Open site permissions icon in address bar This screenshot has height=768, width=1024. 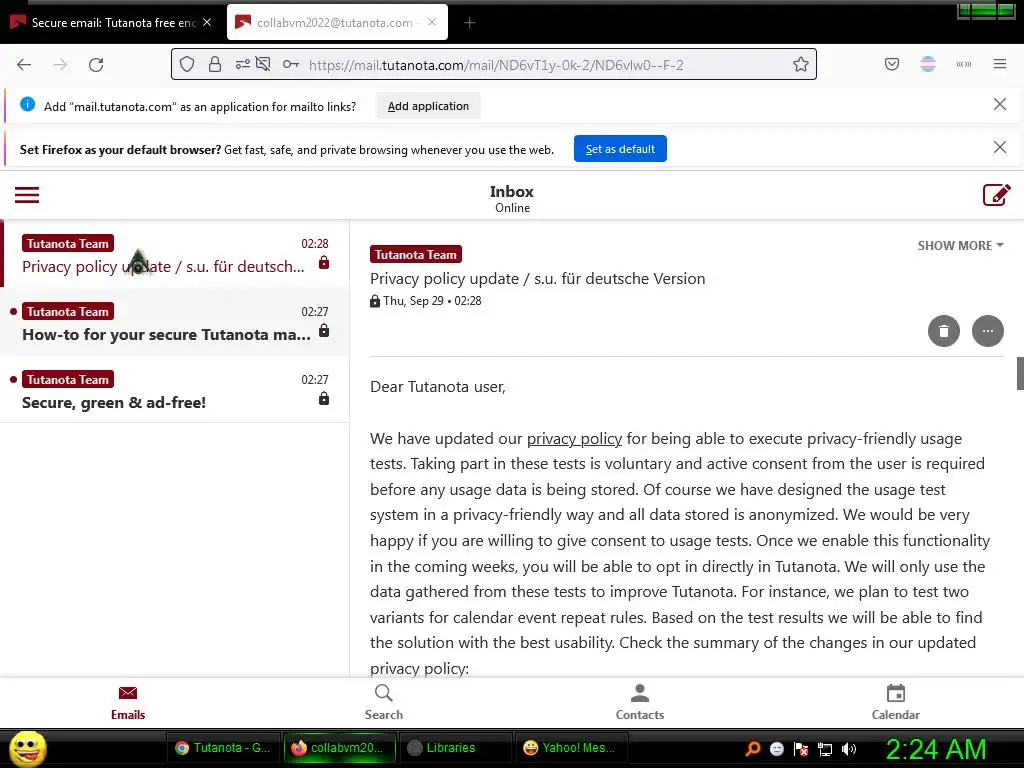click(x=242, y=64)
